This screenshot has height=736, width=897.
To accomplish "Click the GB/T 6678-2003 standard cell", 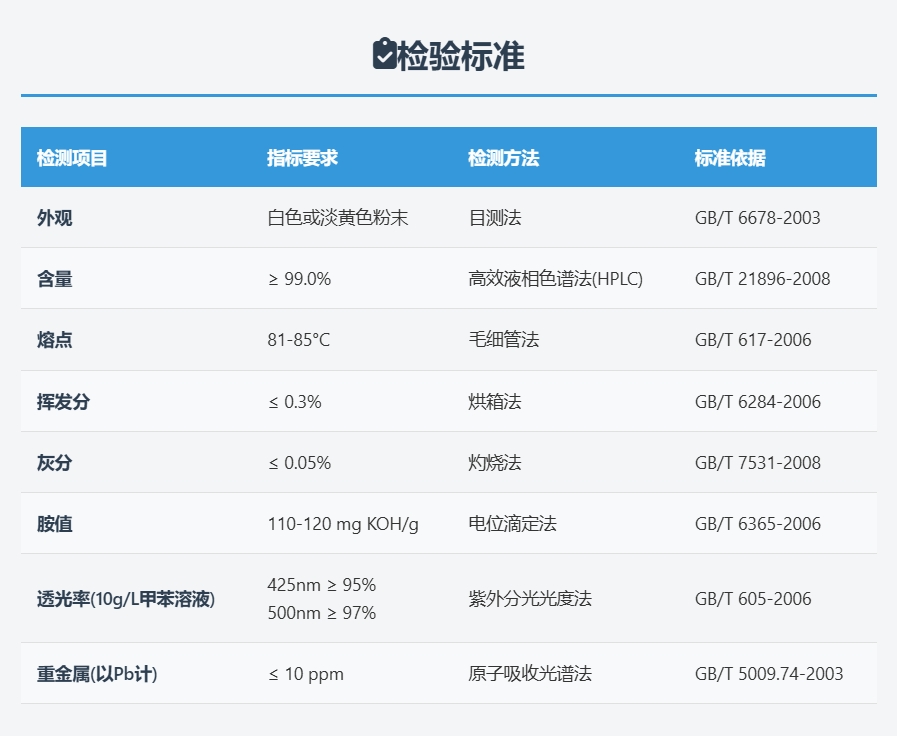I will [x=757, y=218].
